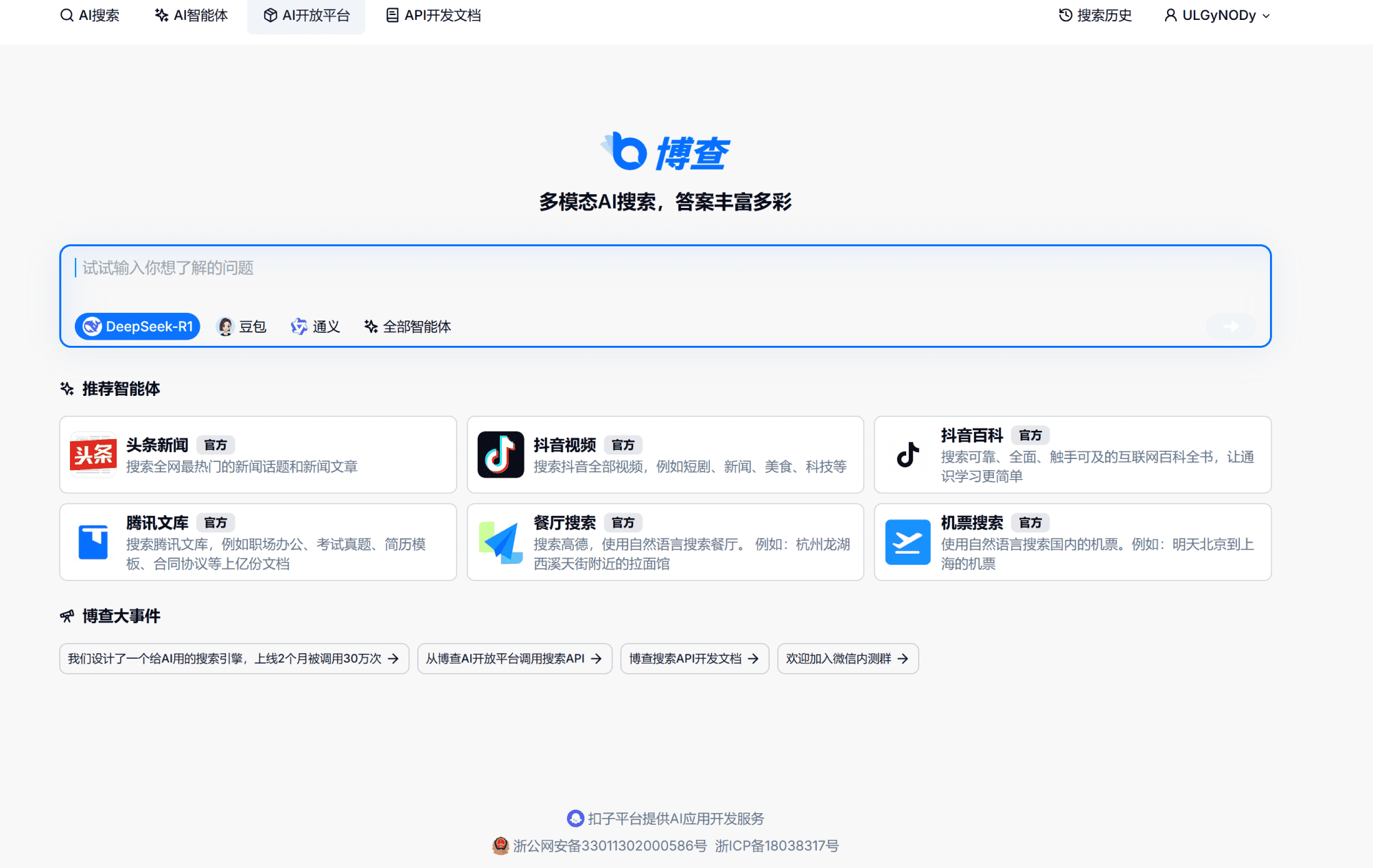This screenshot has width=1373, height=868.
Task: Open the 浙ICP备18038317号 link
Action: click(777, 846)
